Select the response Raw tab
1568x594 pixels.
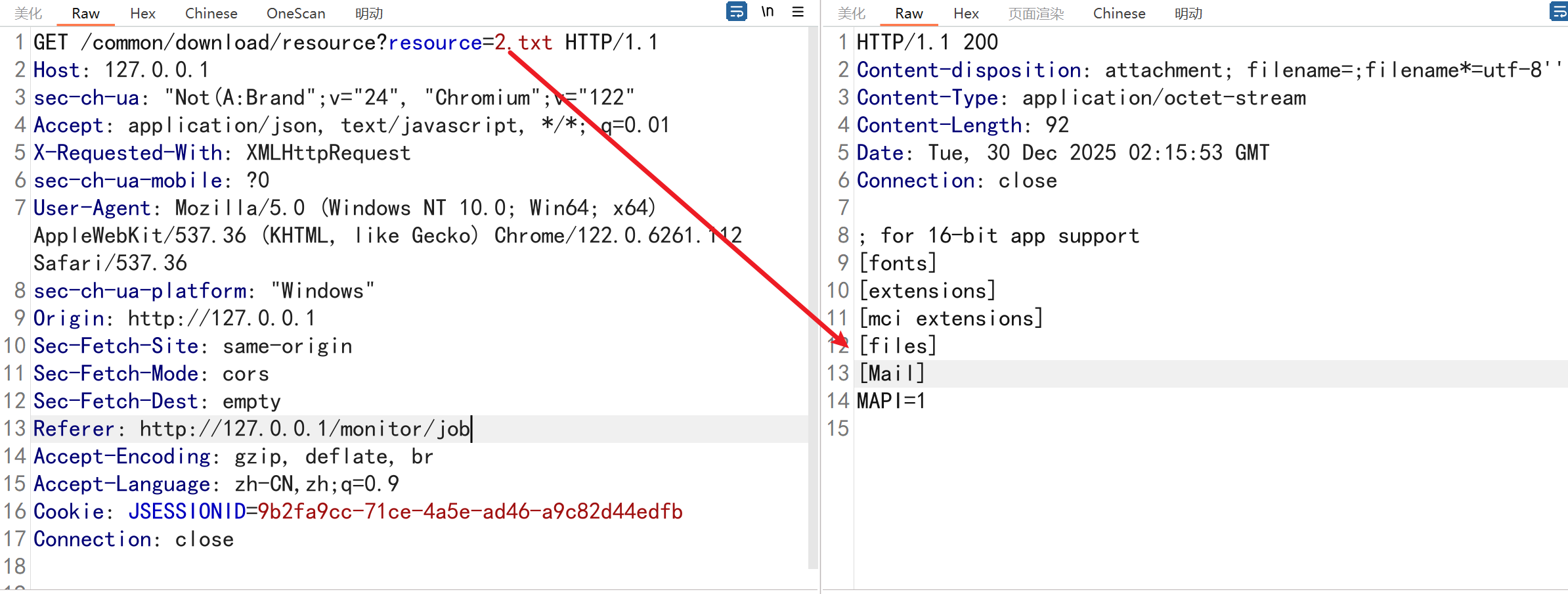click(x=909, y=14)
